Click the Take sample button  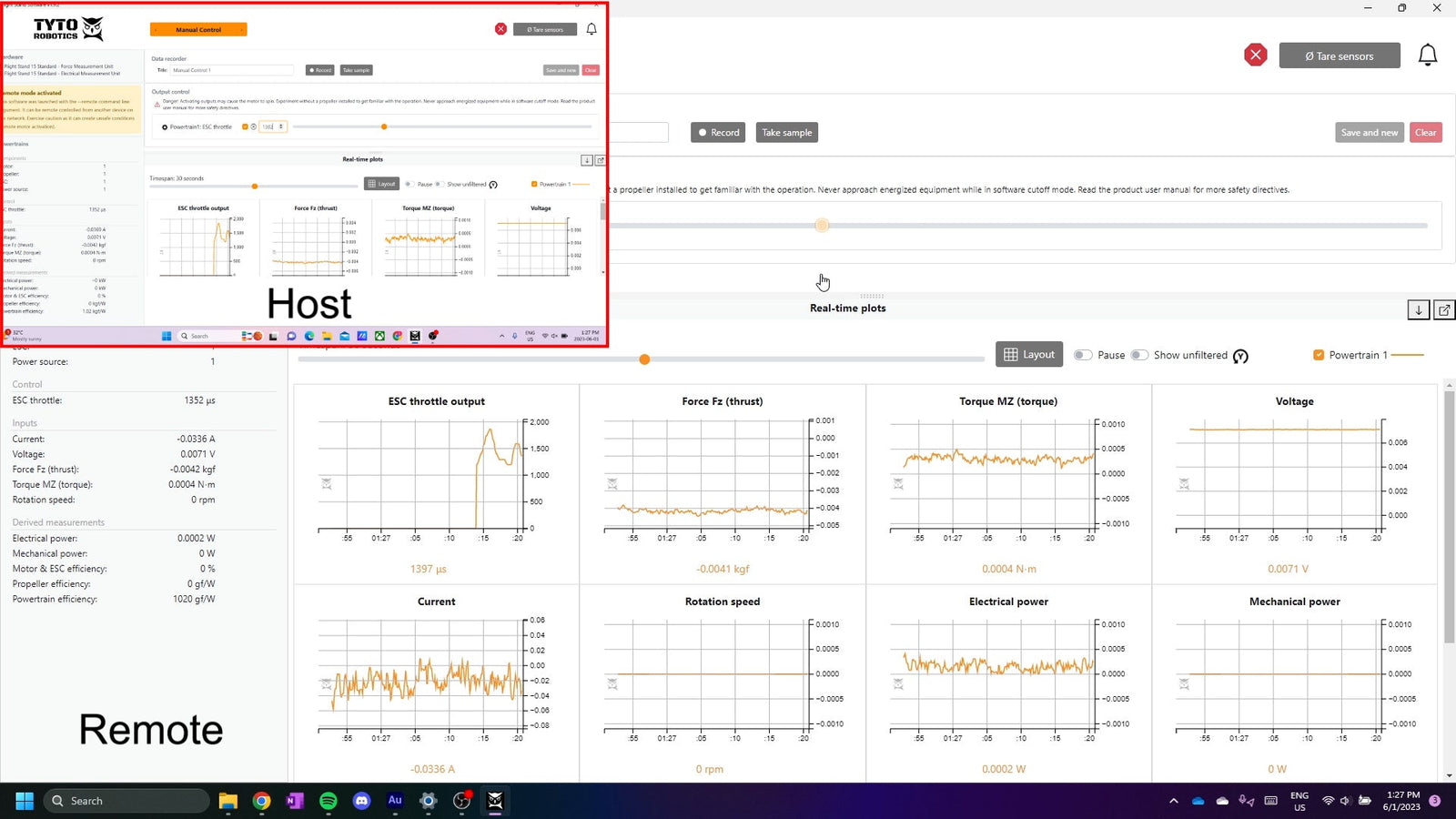[x=786, y=133]
